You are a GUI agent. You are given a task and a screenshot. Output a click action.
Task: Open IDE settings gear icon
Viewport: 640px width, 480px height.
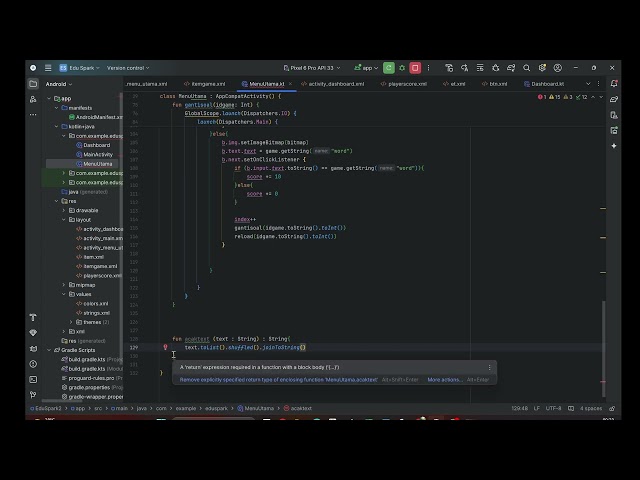pos(542,68)
